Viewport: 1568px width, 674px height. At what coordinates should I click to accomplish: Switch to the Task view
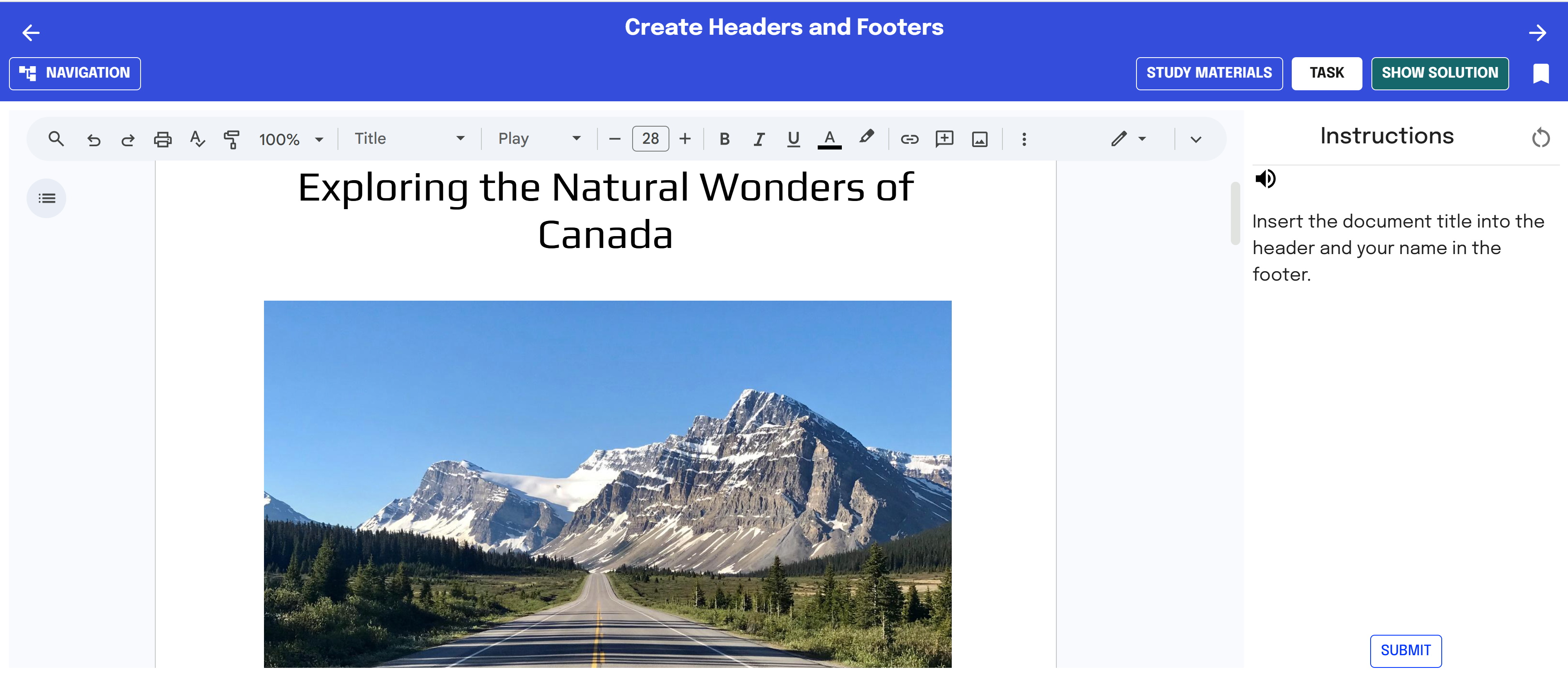point(1326,74)
